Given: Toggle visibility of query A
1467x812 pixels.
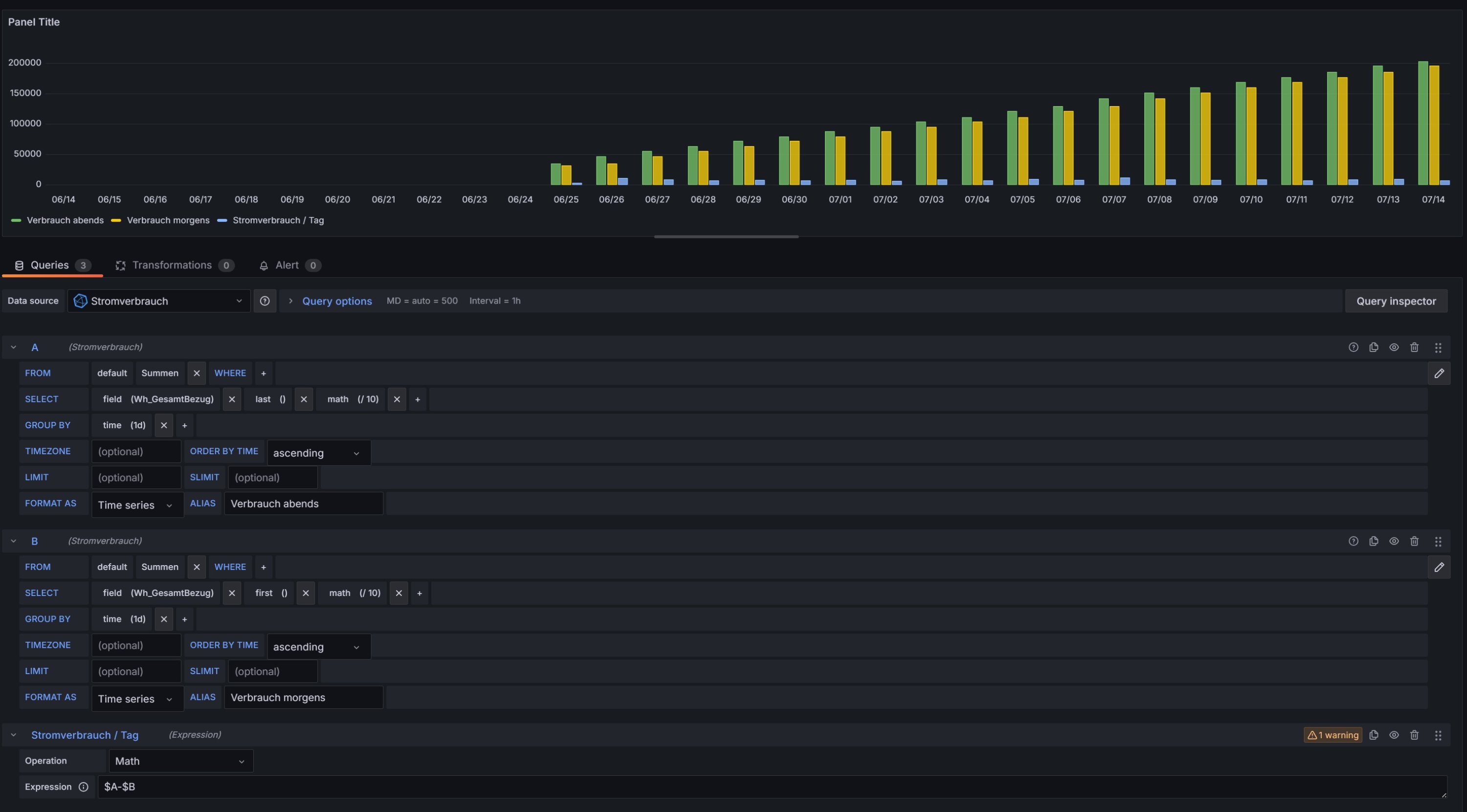Looking at the screenshot, I should 1394,348.
